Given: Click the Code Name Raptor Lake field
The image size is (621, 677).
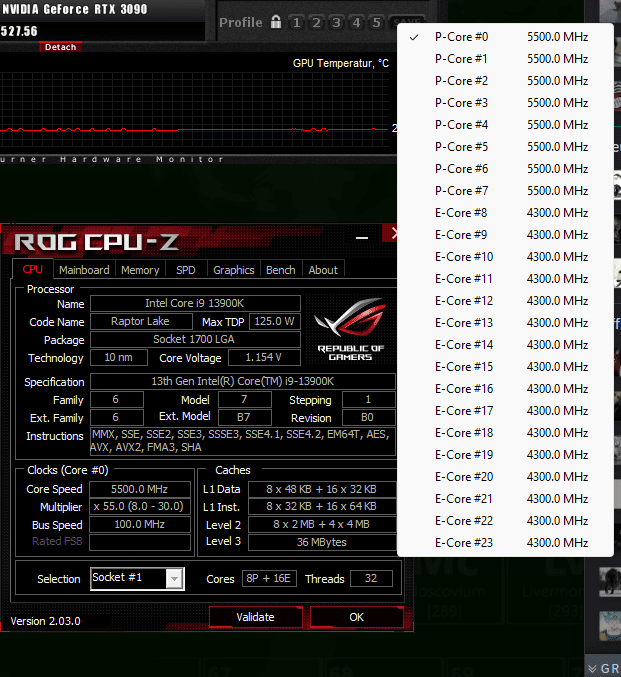Looking at the screenshot, I should [x=141, y=322].
